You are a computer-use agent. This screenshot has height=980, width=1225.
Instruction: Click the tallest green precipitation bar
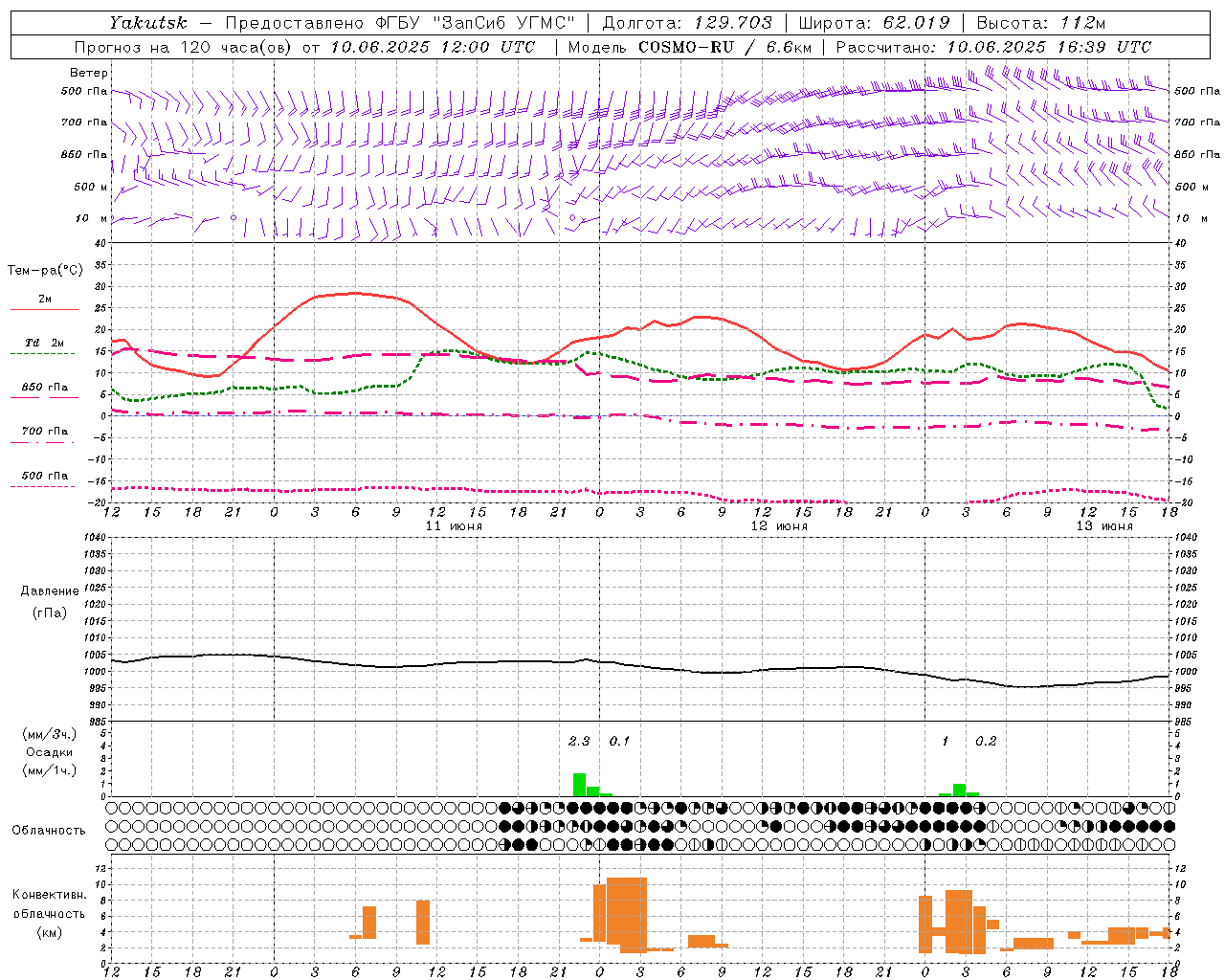pos(579,785)
